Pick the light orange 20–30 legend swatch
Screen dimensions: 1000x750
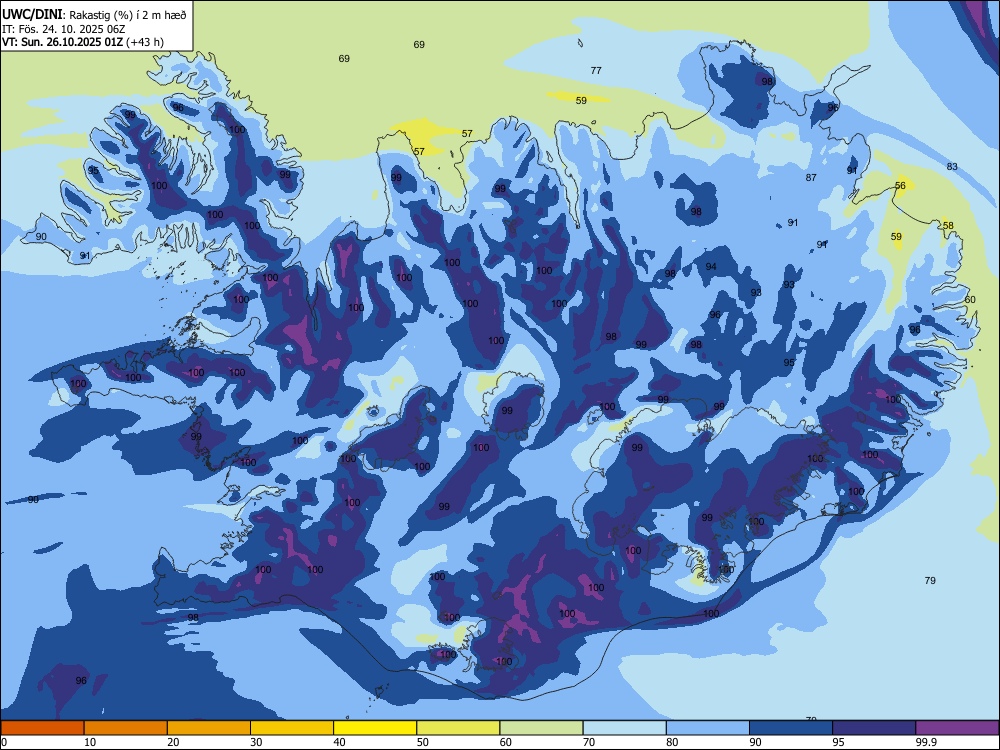pos(209,728)
